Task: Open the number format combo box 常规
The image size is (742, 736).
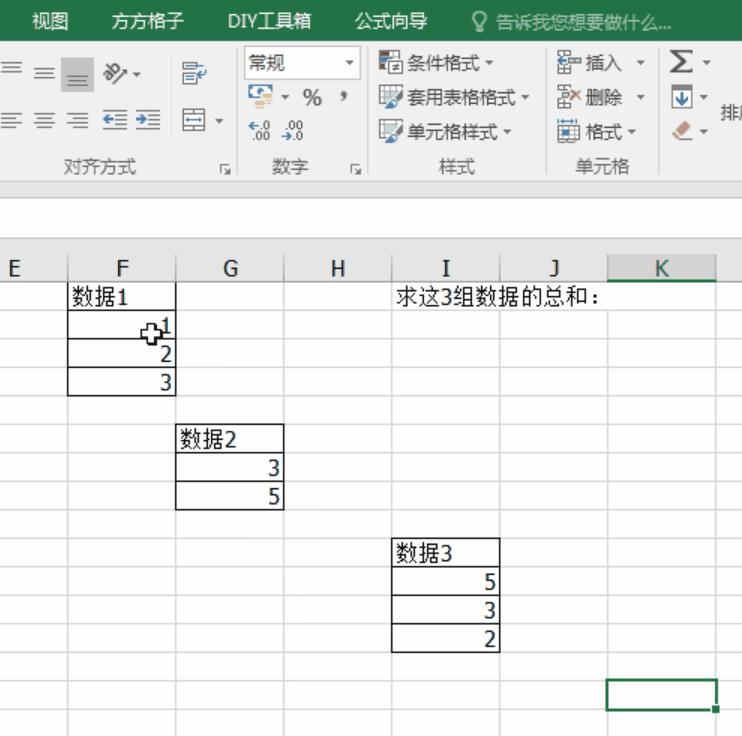Action: [x=302, y=63]
